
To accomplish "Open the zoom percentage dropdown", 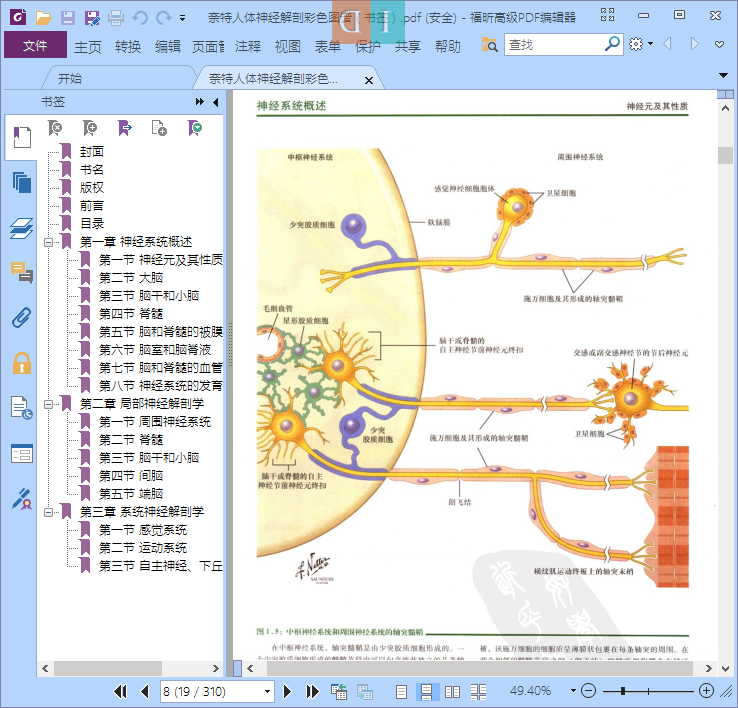I will tap(573, 691).
